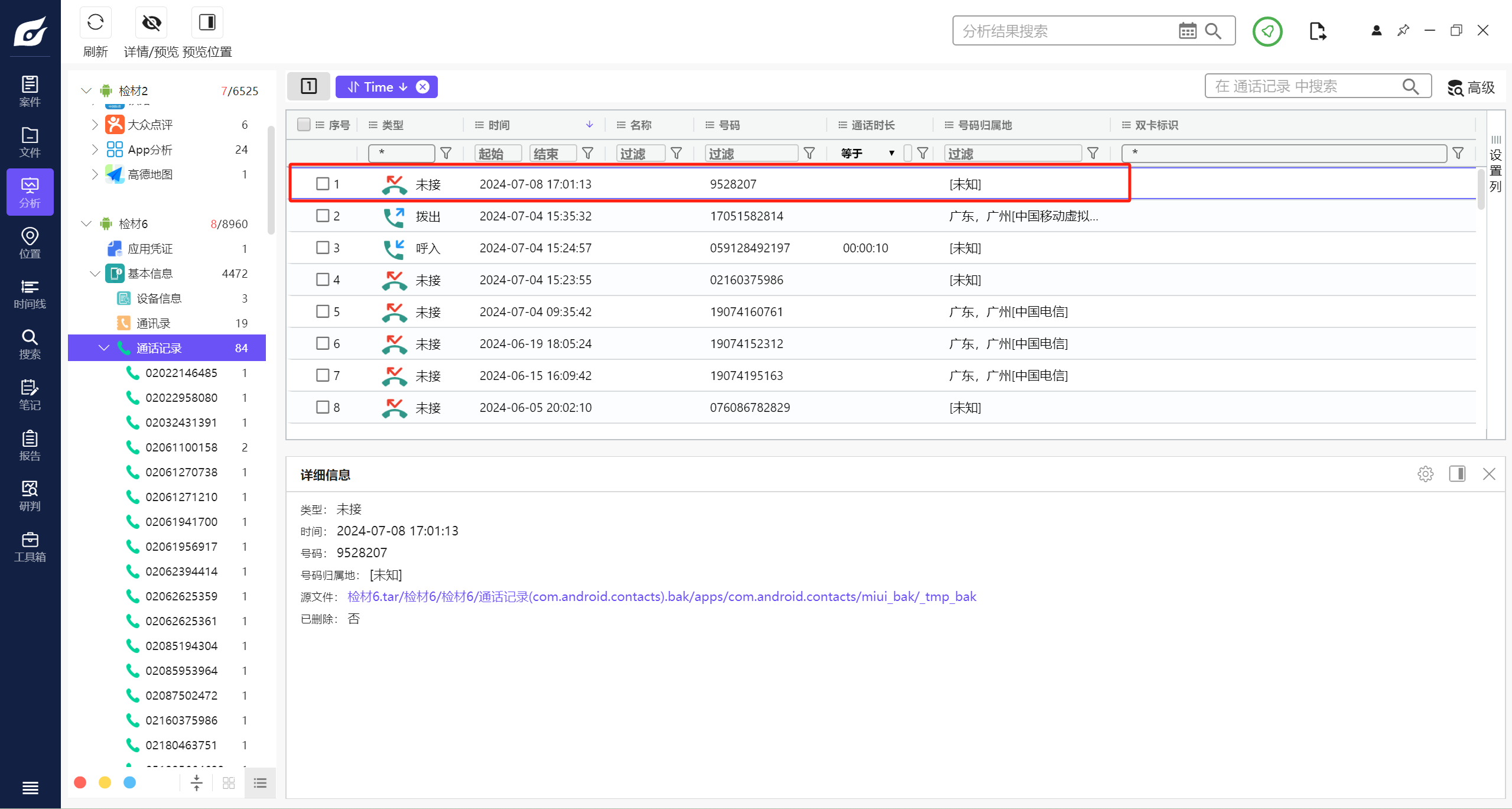
Task: Toggle the 详情/预览 eye icon
Action: (151, 23)
